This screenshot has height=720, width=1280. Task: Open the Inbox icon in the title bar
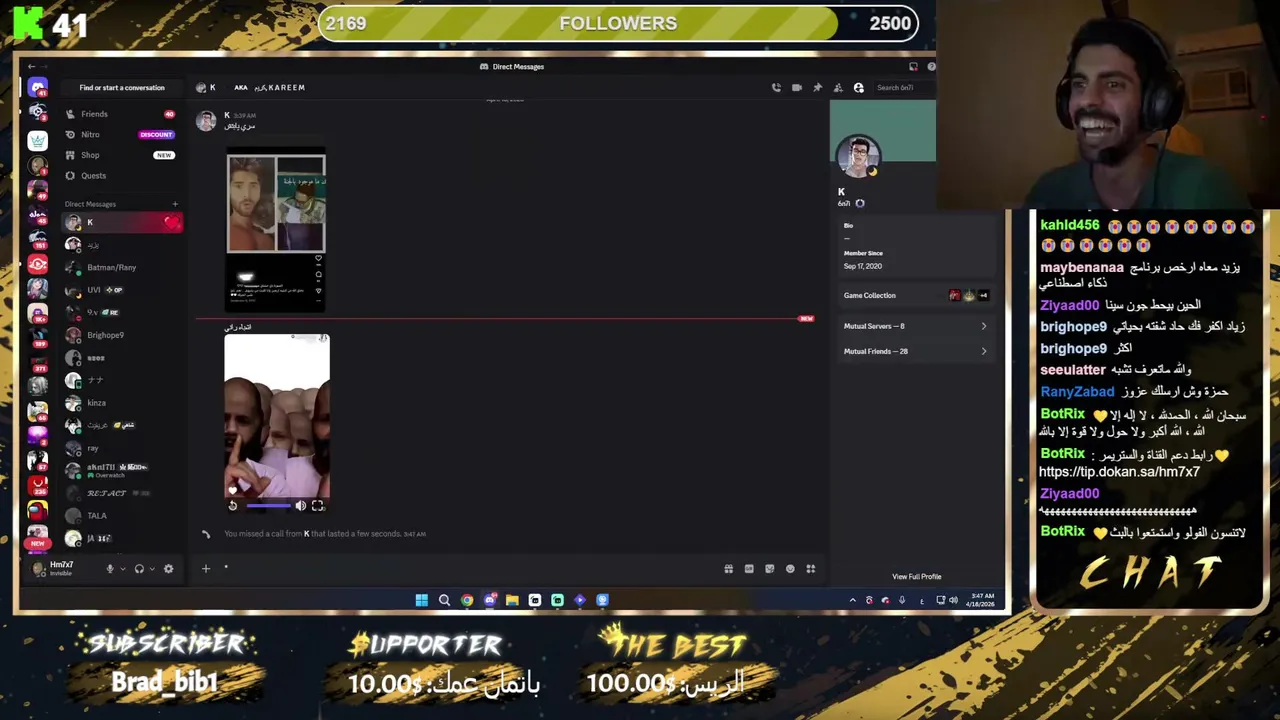(x=913, y=67)
